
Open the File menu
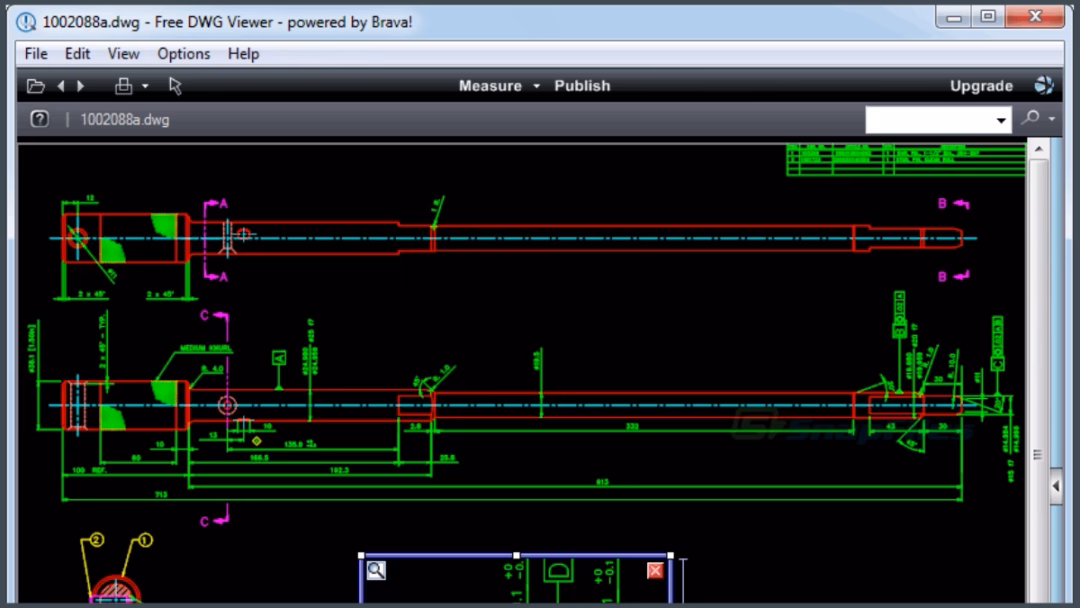36,54
